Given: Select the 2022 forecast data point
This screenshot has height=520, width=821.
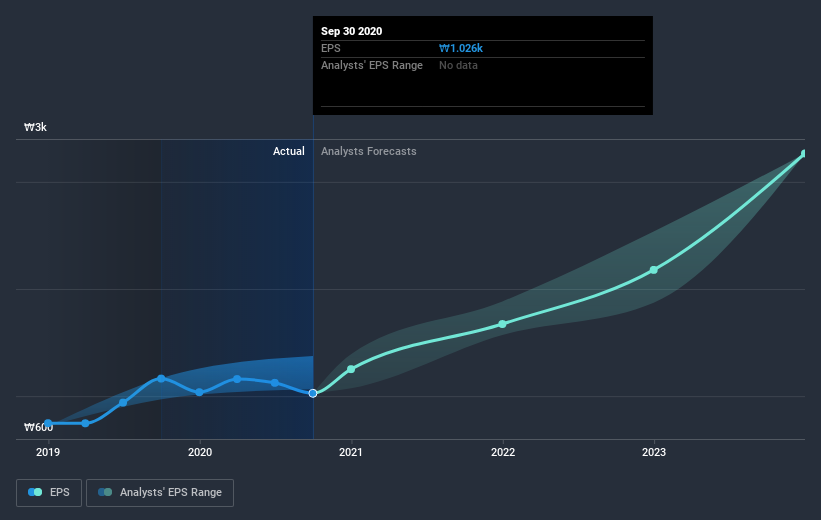Looking at the screenshot, I should (x=502, y=324).
